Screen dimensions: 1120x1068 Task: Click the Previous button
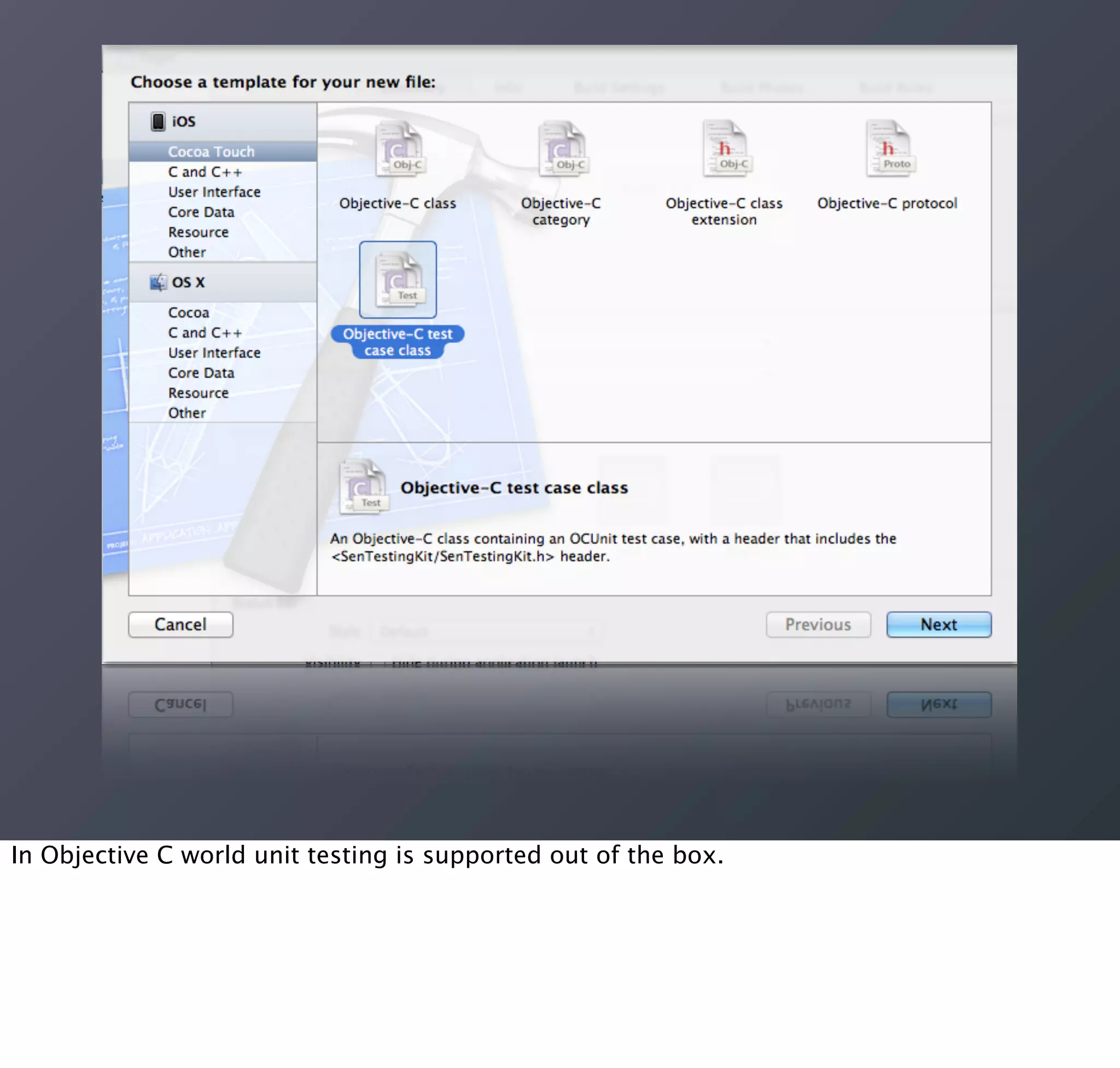(x=818, y=624)
